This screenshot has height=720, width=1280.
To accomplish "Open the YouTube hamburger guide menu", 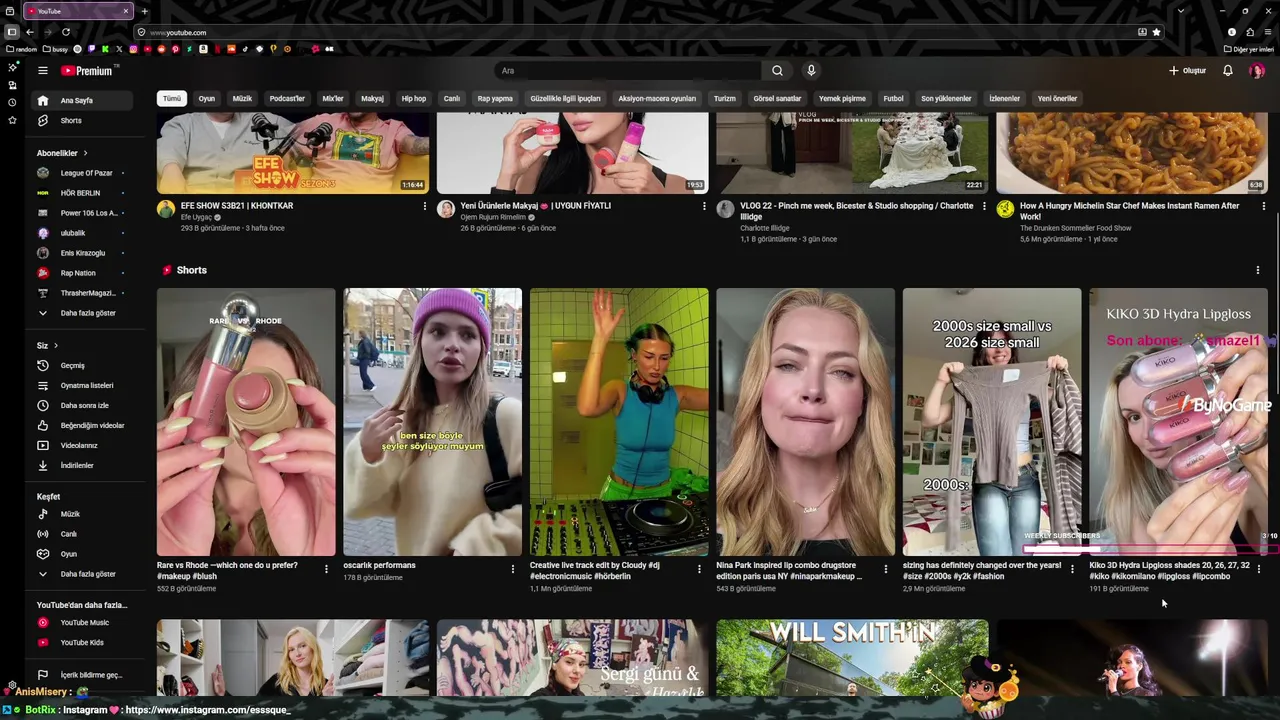I will click(43, 71).
